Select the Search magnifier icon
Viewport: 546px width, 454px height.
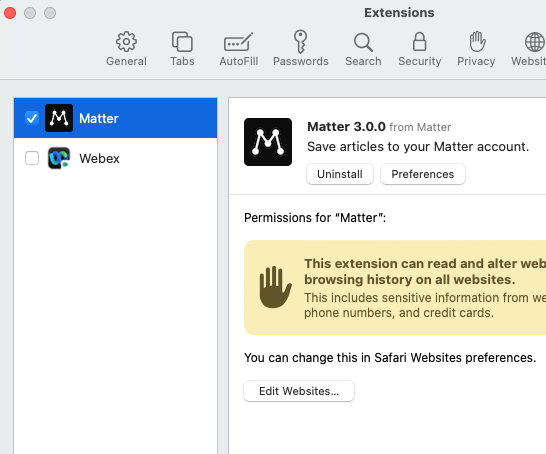pos(363,42)
